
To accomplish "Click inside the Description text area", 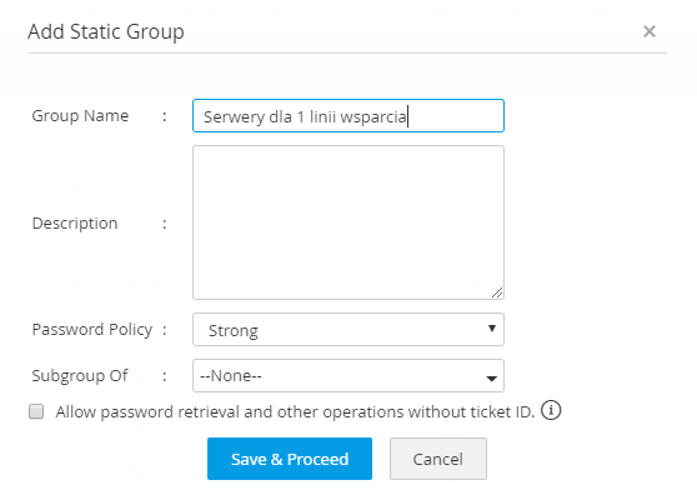I will [x=347, y=222].
